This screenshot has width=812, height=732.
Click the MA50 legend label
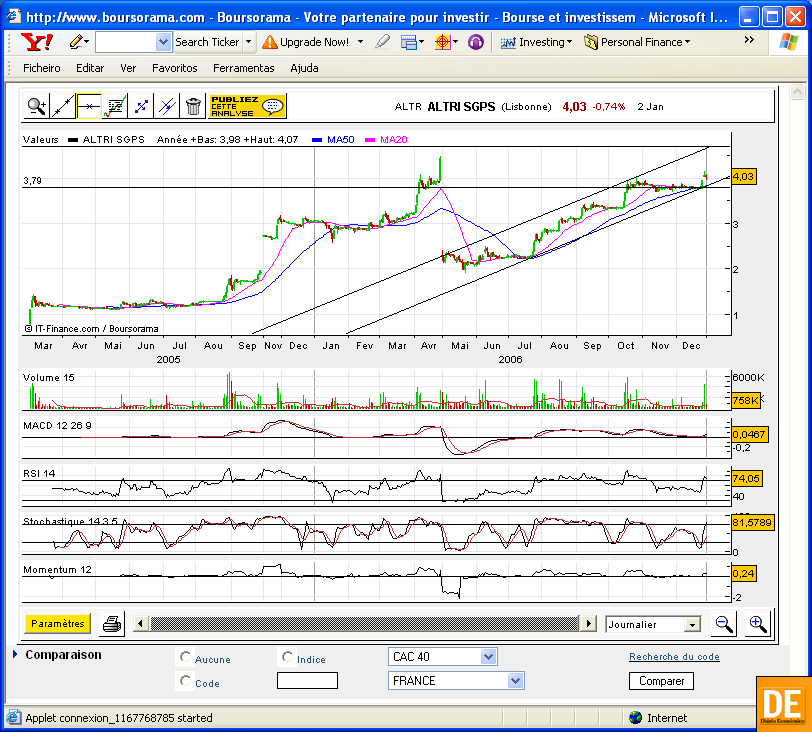coord(340,139)
